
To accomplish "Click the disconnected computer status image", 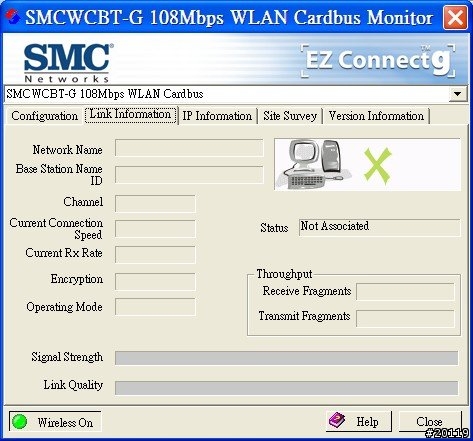I will tap(367, 164).
